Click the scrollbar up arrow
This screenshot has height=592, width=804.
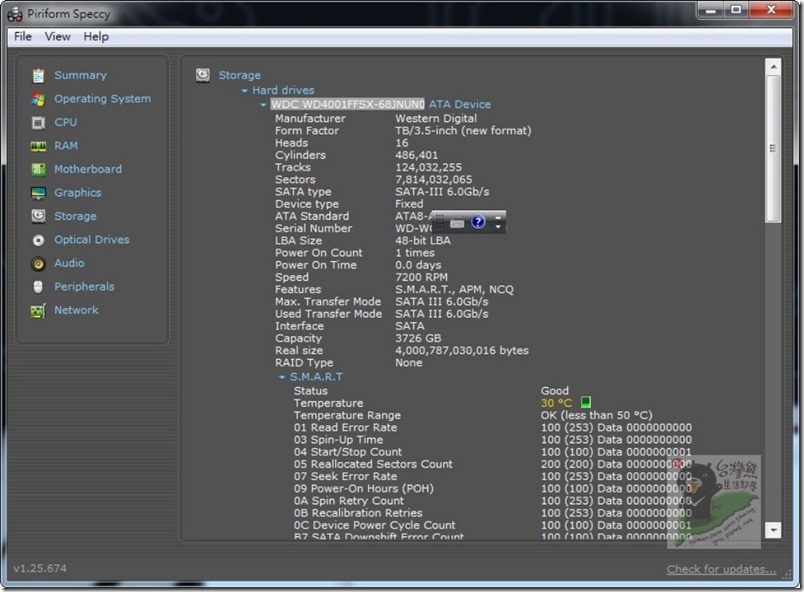point(773,67)
